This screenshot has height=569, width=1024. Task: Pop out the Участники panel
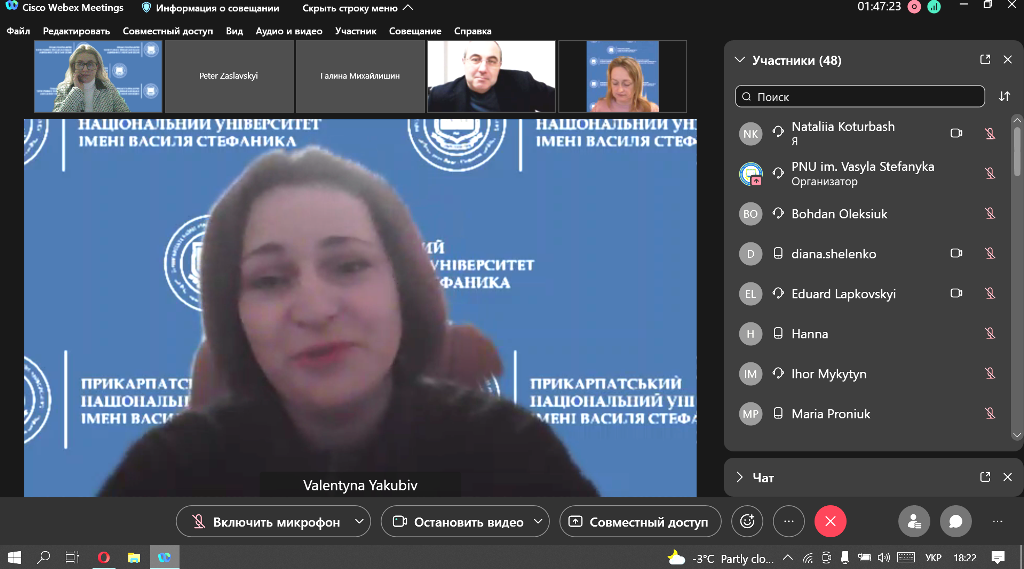point(985,60)
